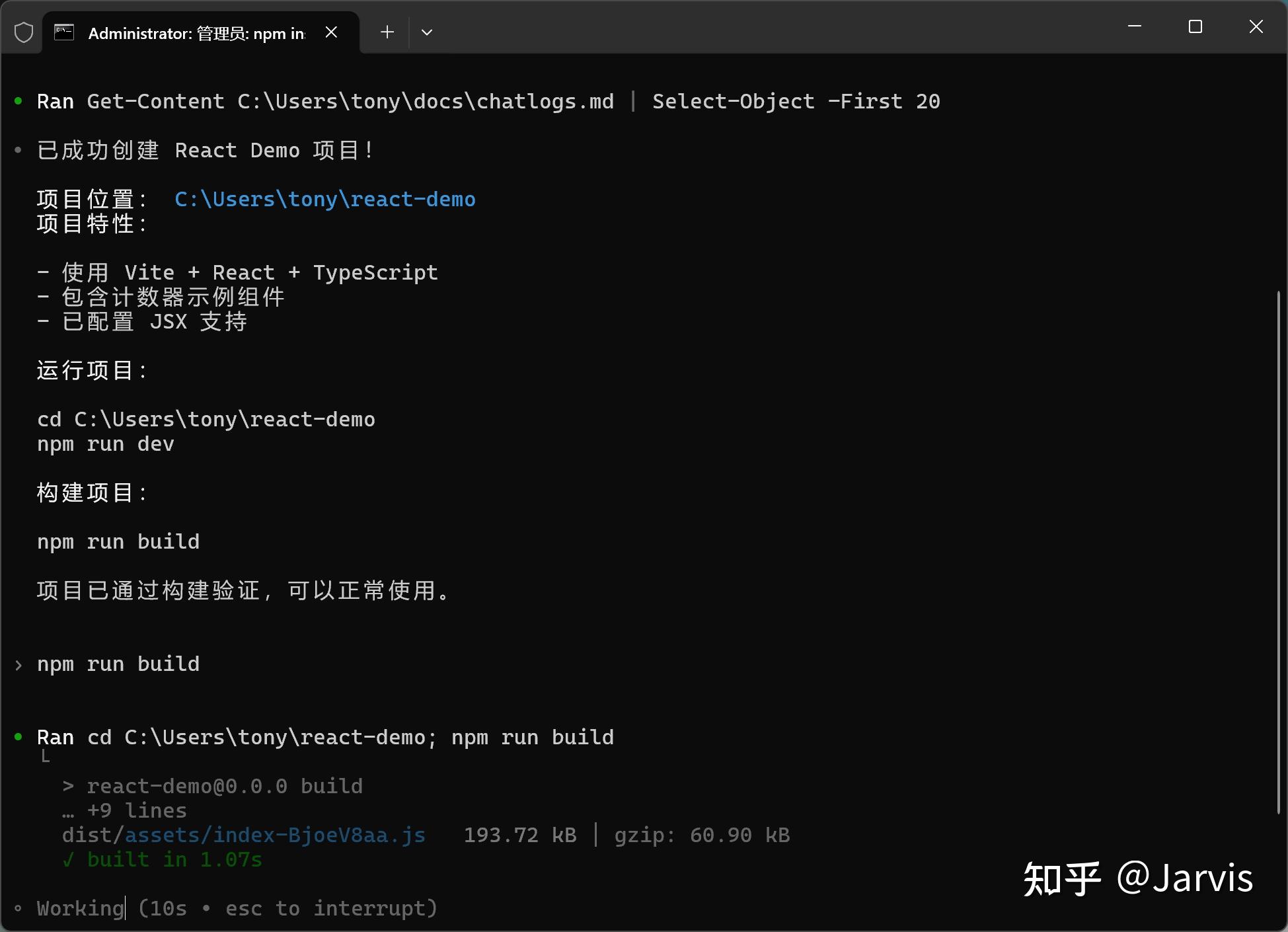Image resolution: width=1288 pixels, height=932 pixels.
Task: Minimize the terminal window
Action: (1134, 26)
